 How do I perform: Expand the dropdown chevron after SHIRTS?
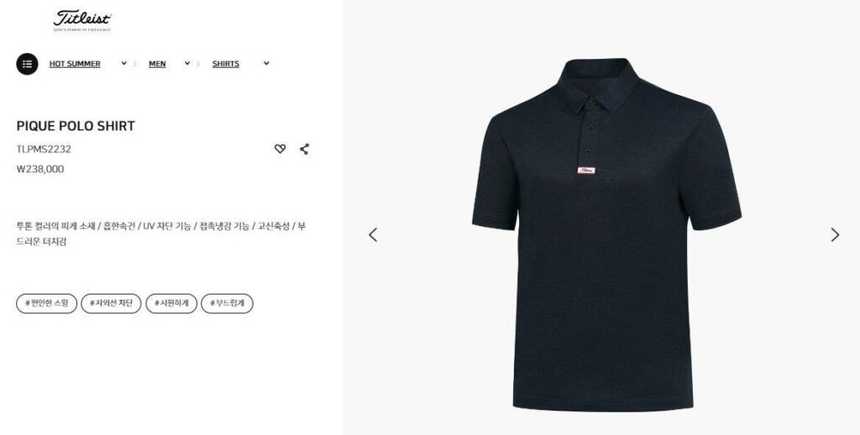click(266, 63)
